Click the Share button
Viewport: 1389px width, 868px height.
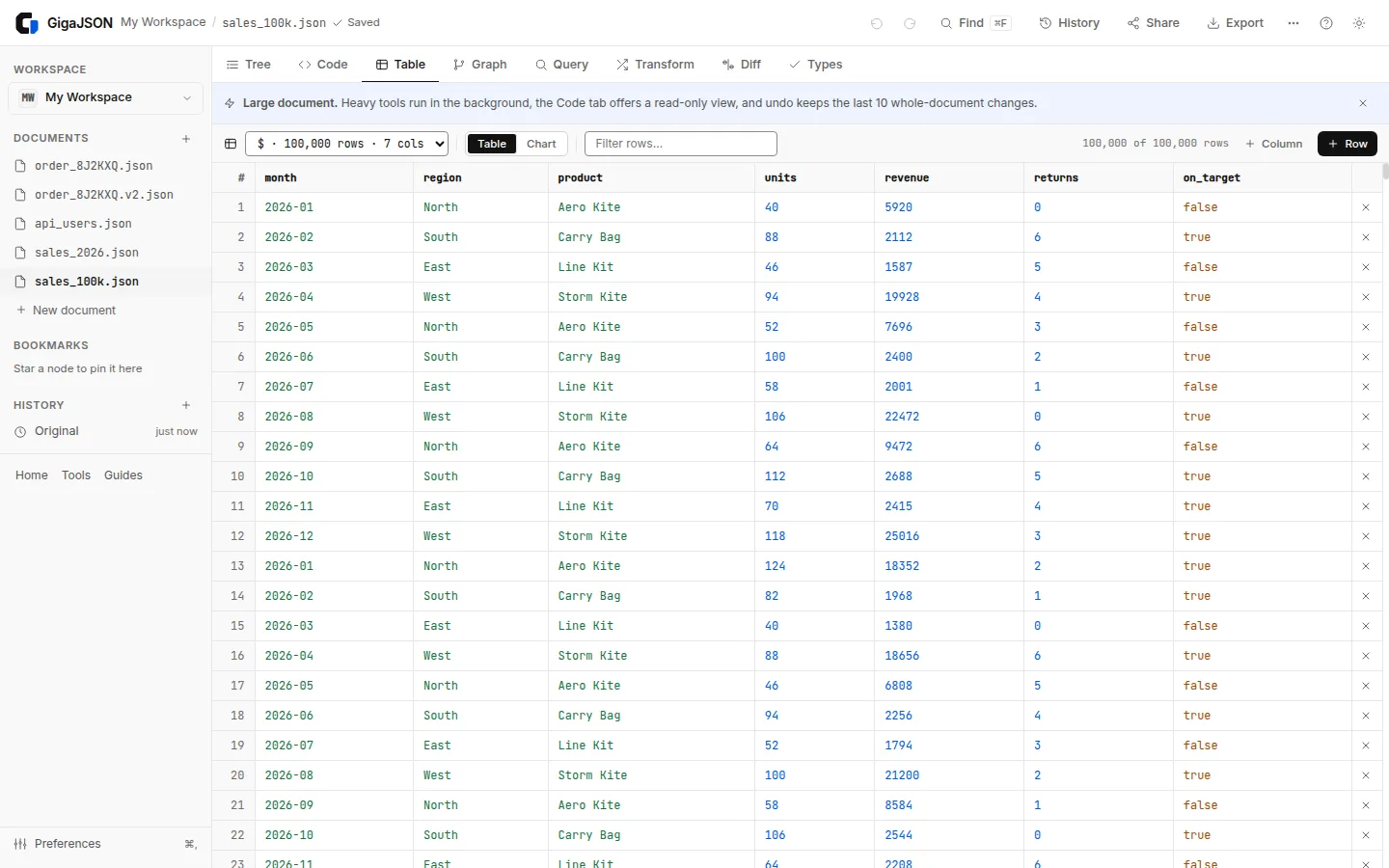(1154, 23)
